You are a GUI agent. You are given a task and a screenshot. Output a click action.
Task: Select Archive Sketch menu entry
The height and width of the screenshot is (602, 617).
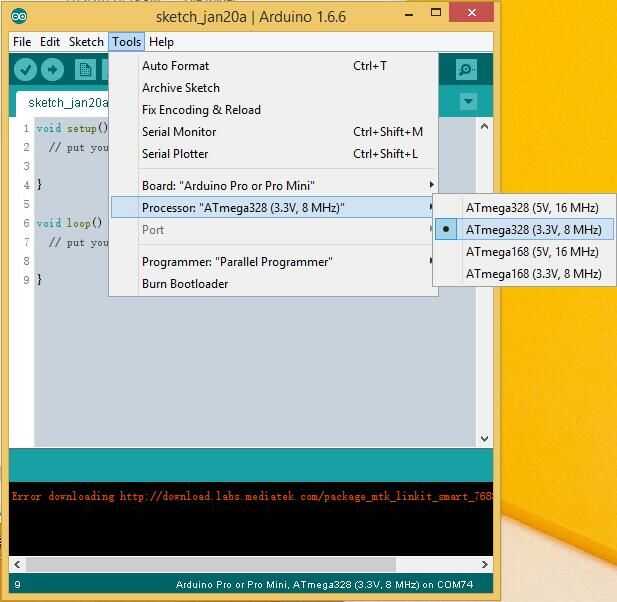tap(273, 88)
